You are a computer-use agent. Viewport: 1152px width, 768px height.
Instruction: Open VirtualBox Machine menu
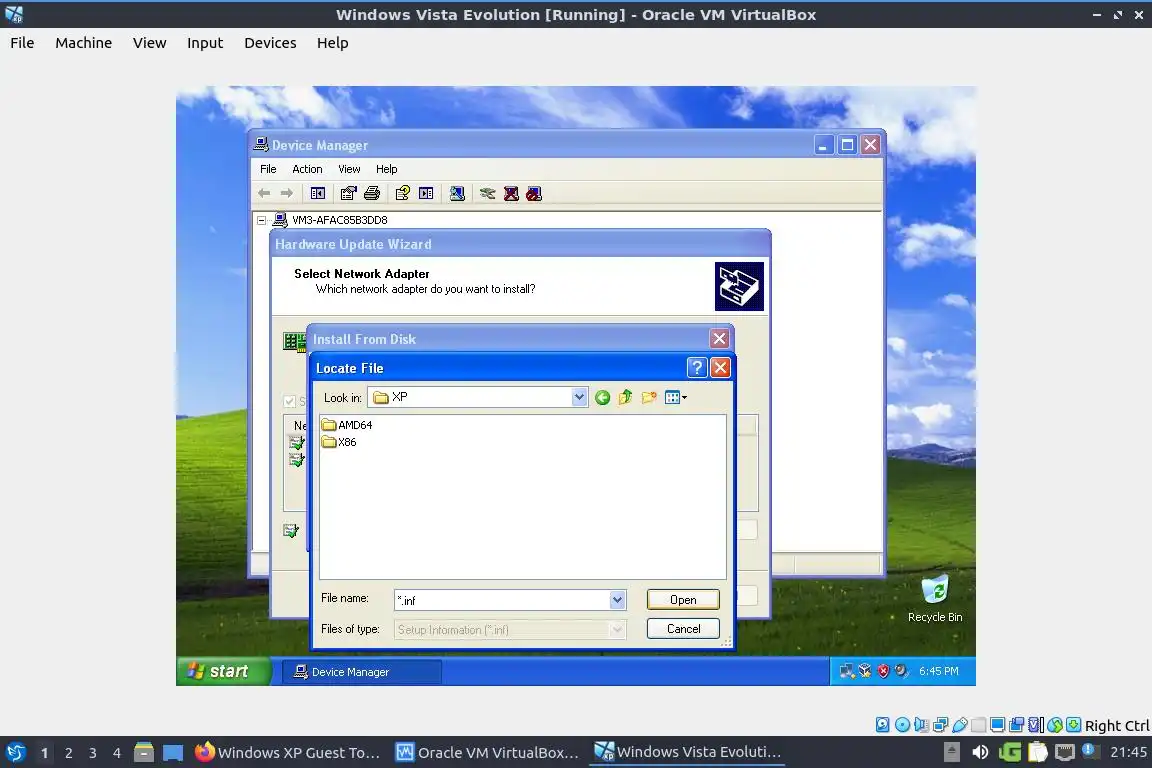pyautogui.click(x=84, y=43)
